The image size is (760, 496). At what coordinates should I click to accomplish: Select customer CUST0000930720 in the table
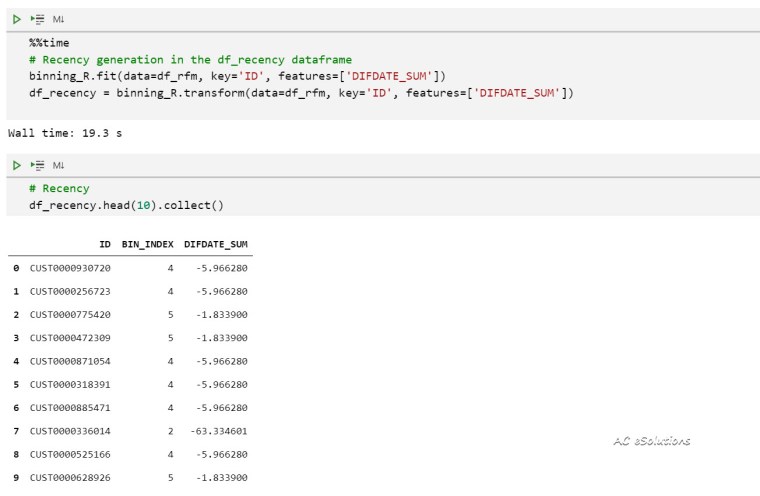coord(70,268)
